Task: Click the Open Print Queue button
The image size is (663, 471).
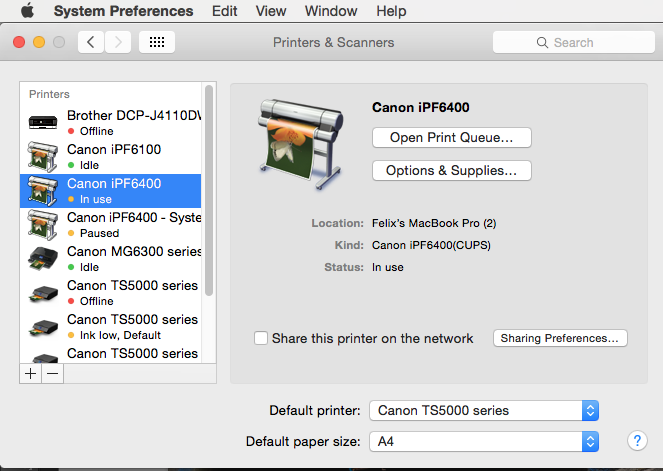Action: pyautogui.click(x=451, y=137)
